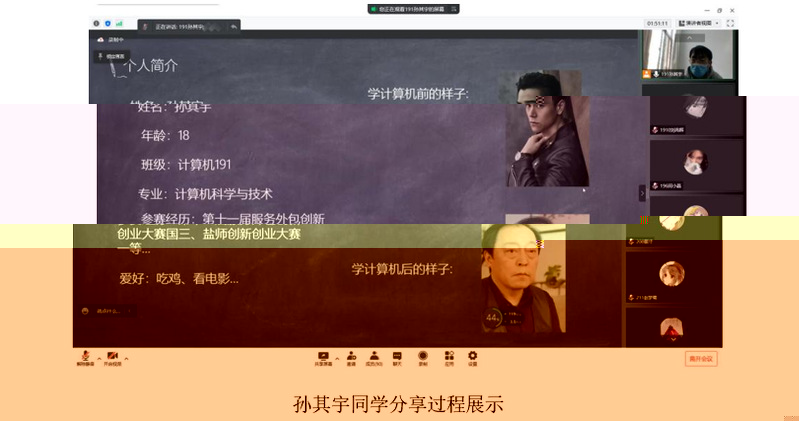Open the chat panel icon
This screenshot has width=799, height=421.
click(398, 357)
